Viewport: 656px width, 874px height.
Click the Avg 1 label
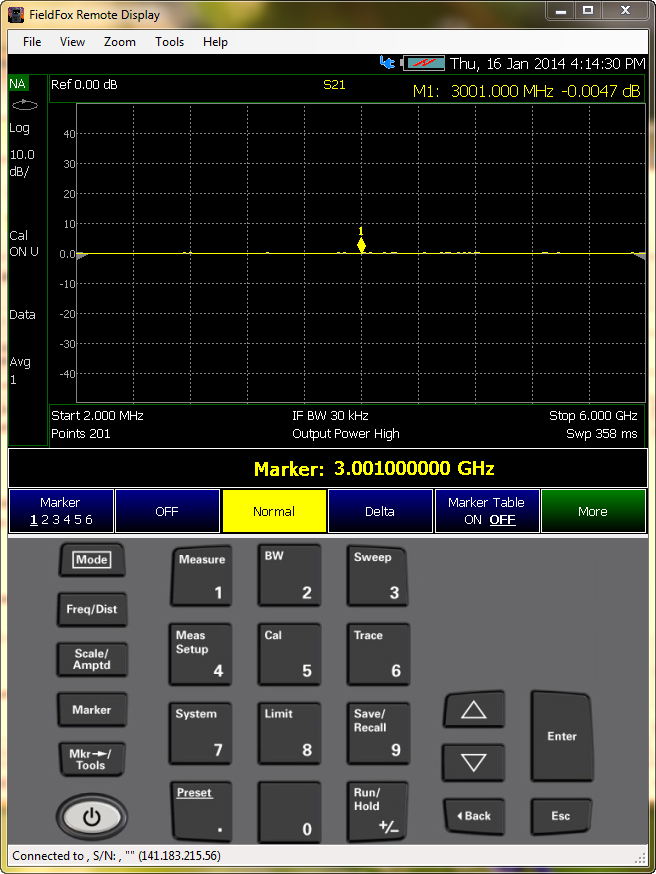pos(20,371)
